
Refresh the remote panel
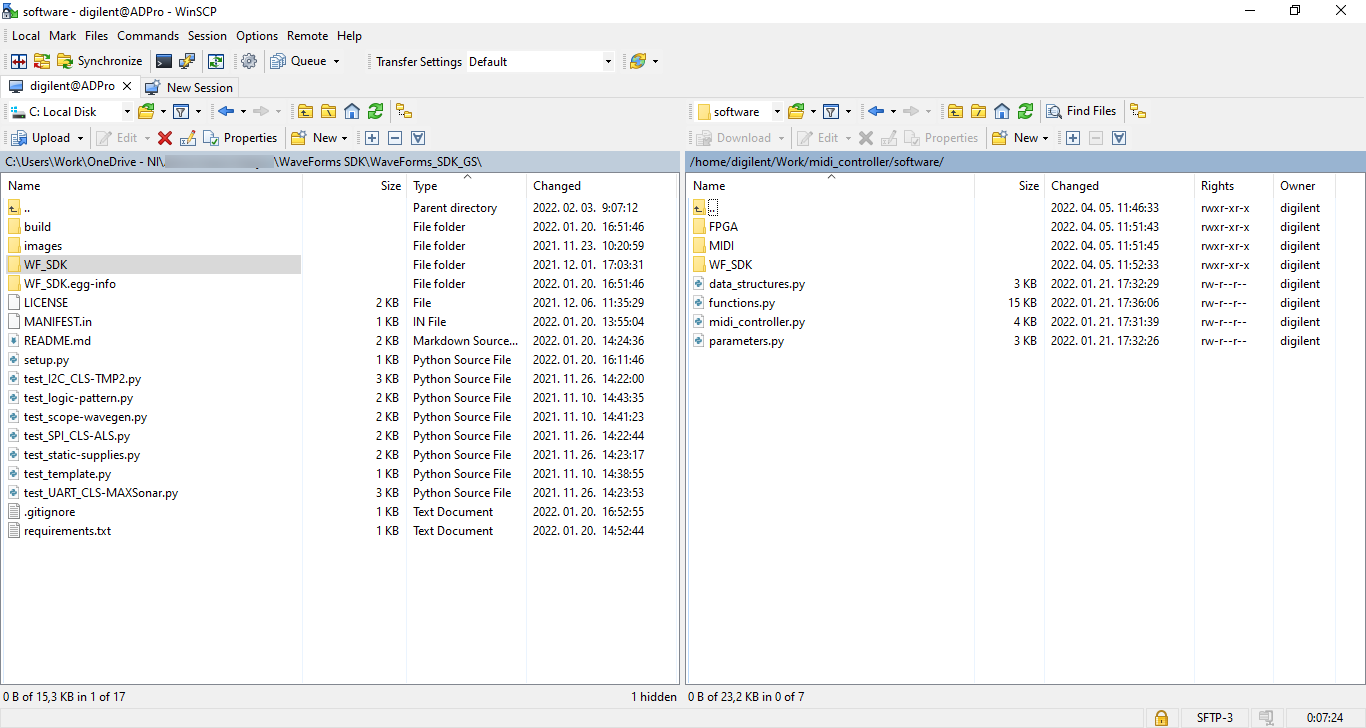(1025, 111)
